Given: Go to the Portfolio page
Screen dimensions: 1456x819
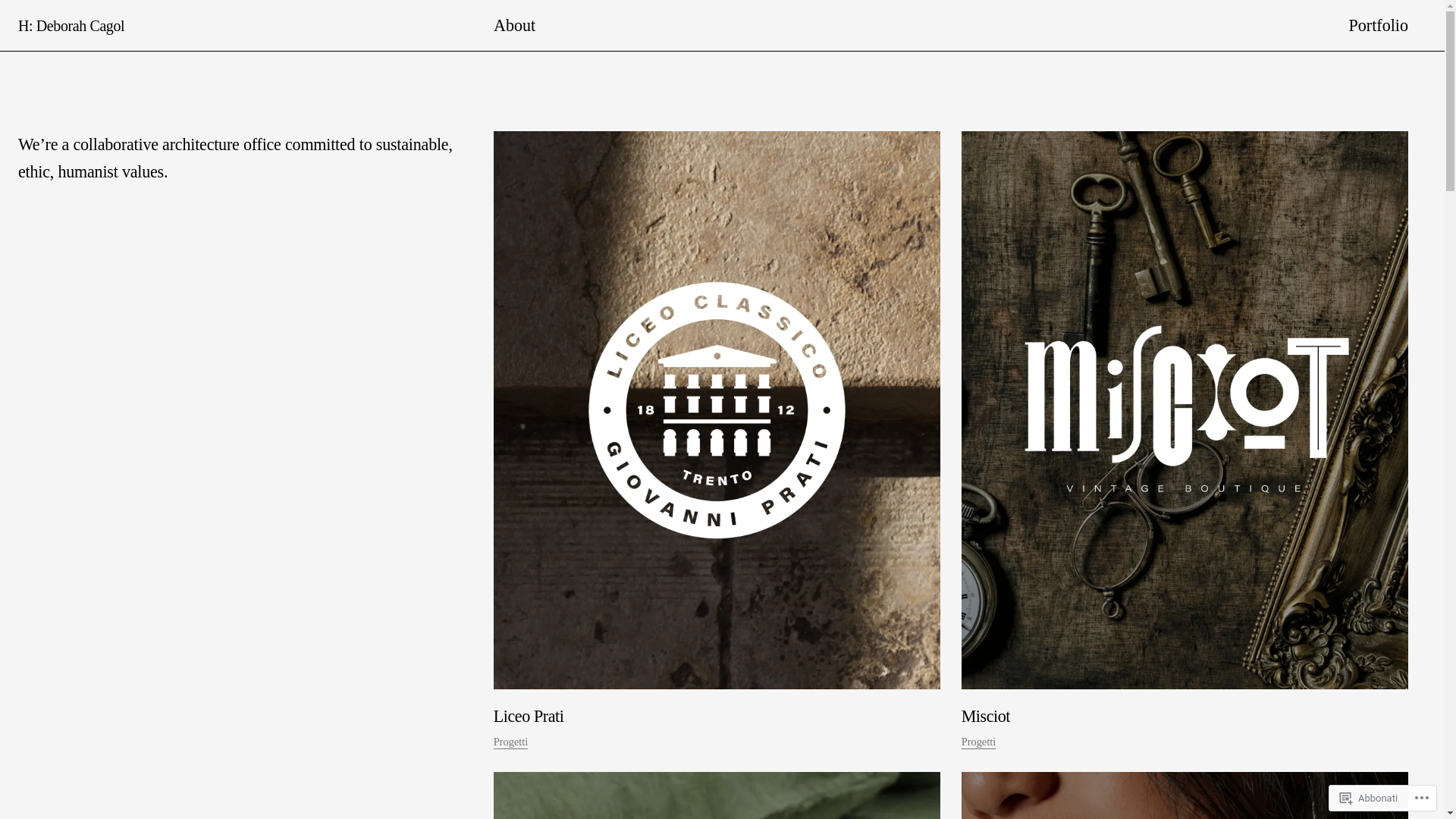Looking at the screenshot, I should pyautogui.click(x=1377, y=25).
